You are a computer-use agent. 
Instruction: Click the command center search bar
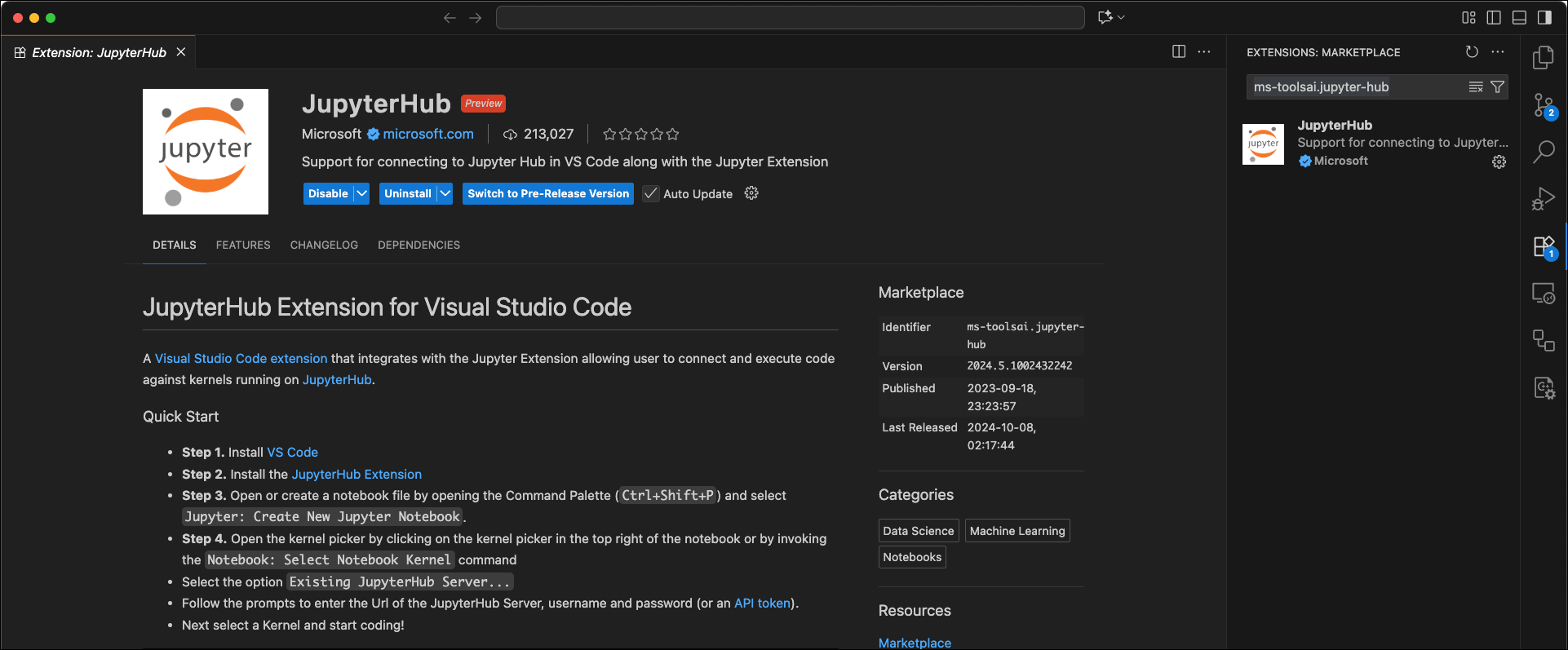(790, 17)
